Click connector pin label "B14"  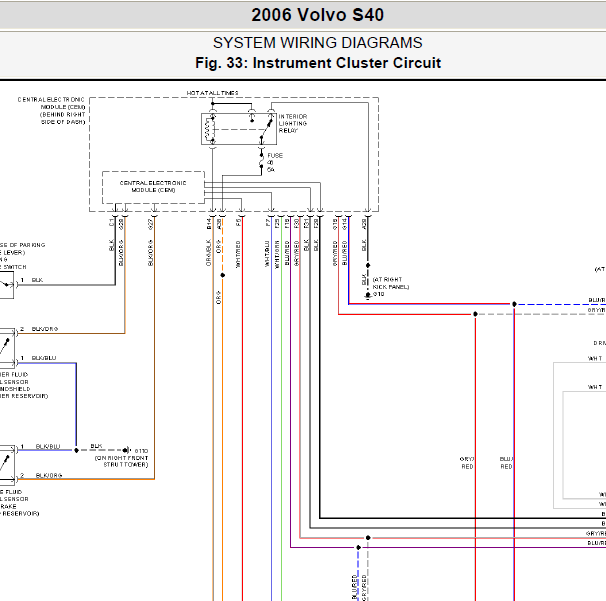click(x=209, y=223)
